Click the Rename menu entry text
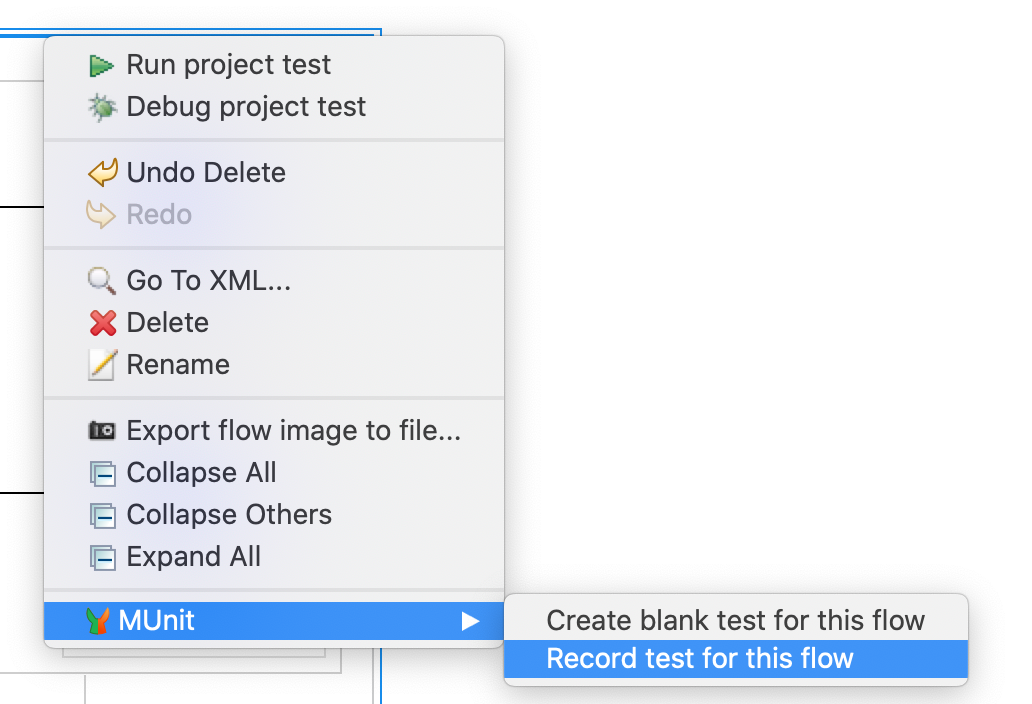This screenshot has width=1032, height=704. (178, 365)
